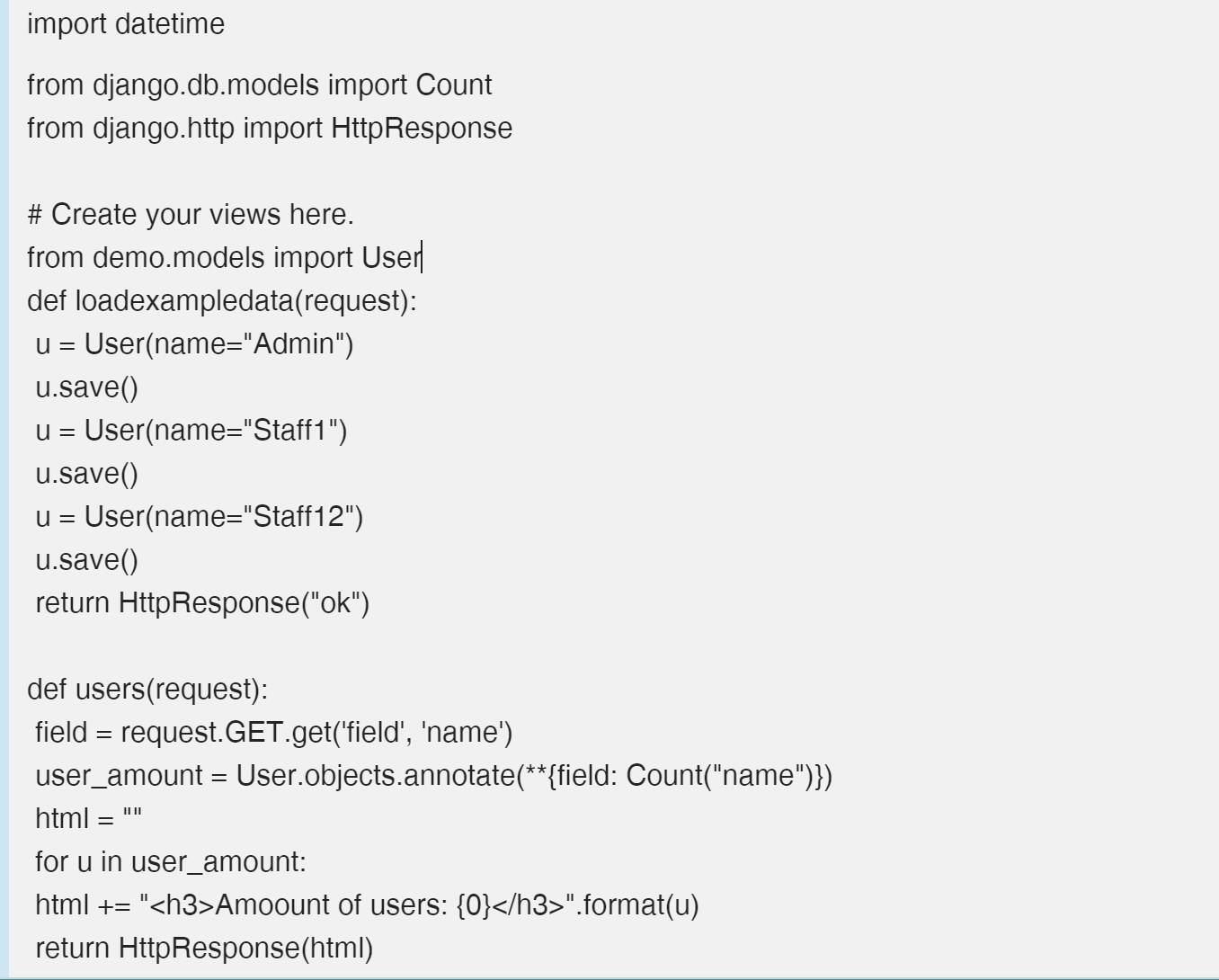The width and height of the screenshot is (1219, 980).
Task: Click the line with User(name="Staff12")
Action: (199, 516)
